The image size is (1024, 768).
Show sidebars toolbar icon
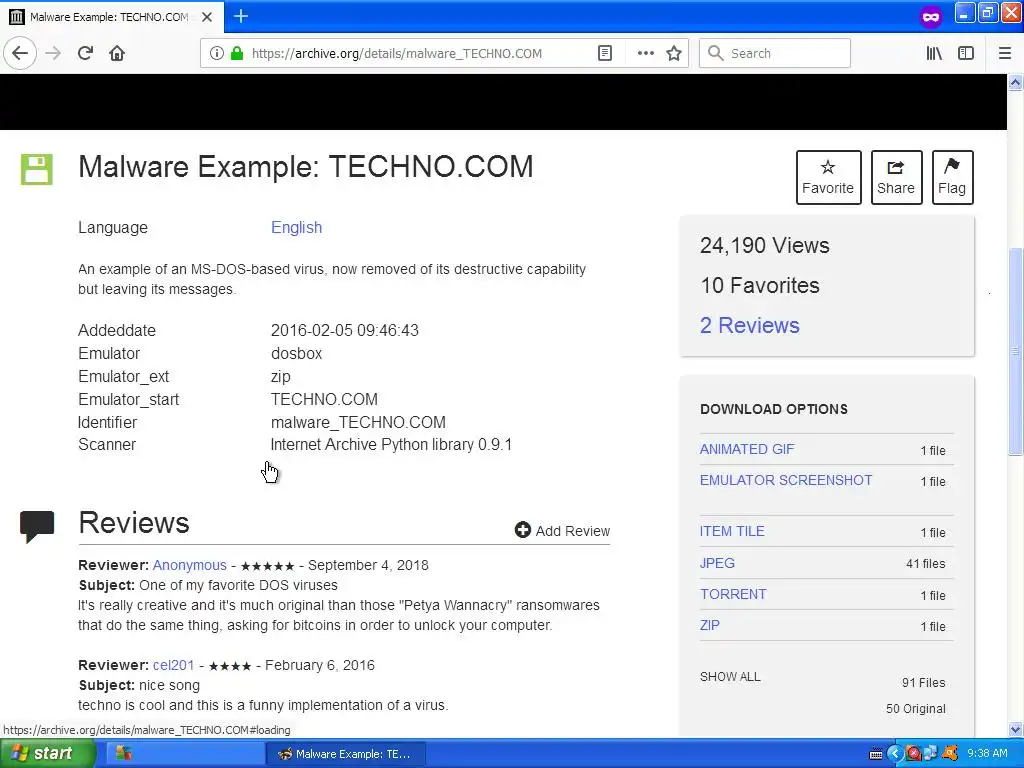point(966,53)
